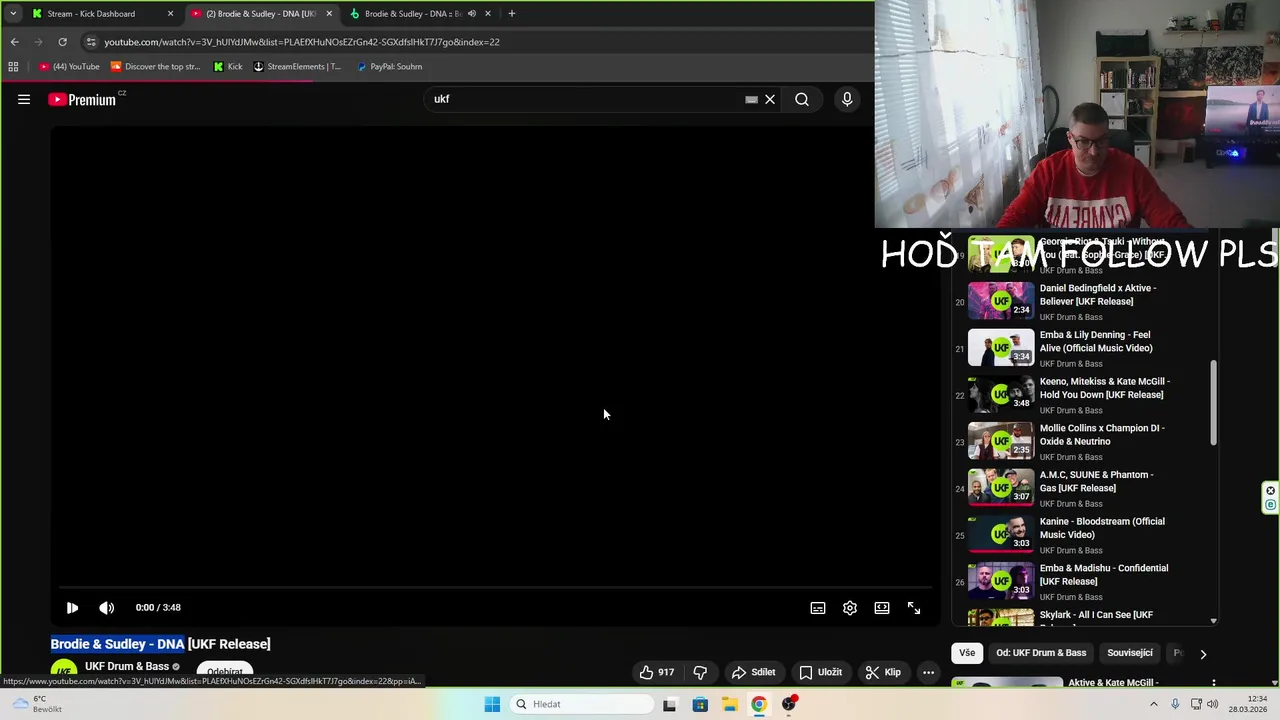1280x720 pixels.
Task: Open site information icon in address bar
Action: (91, 42)
